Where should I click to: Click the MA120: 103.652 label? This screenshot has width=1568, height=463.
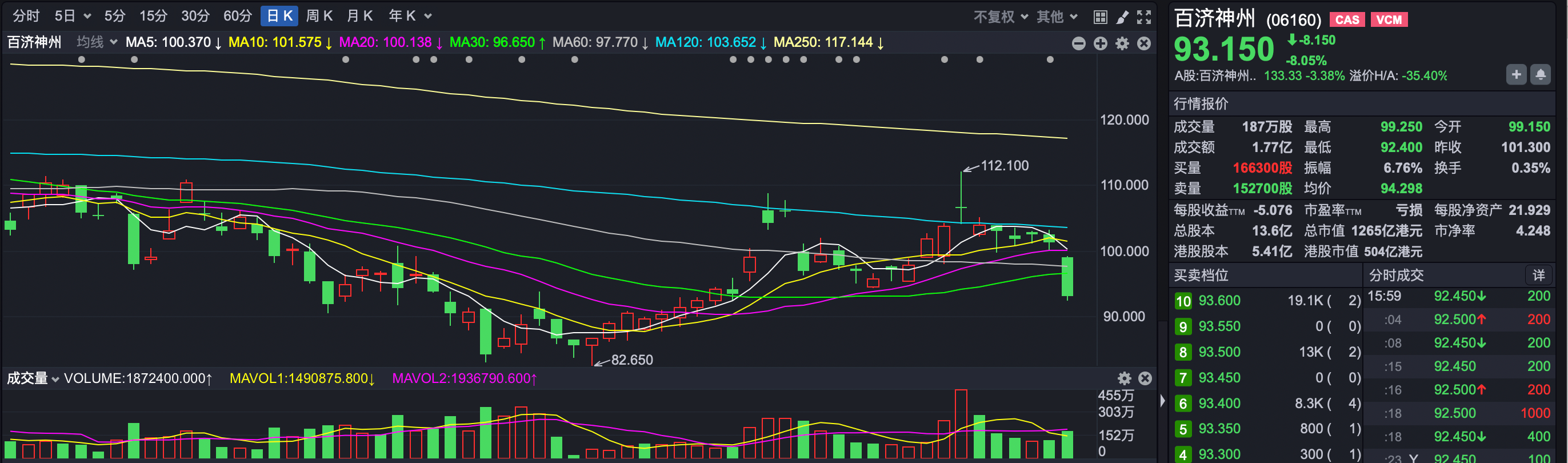[711, 42]
